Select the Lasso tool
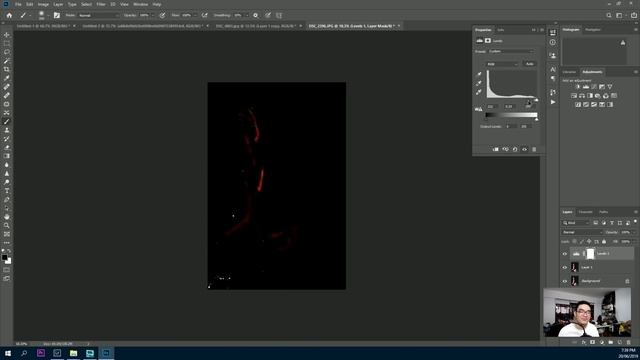Screen dimensions: 640x360 coord(7,52)
